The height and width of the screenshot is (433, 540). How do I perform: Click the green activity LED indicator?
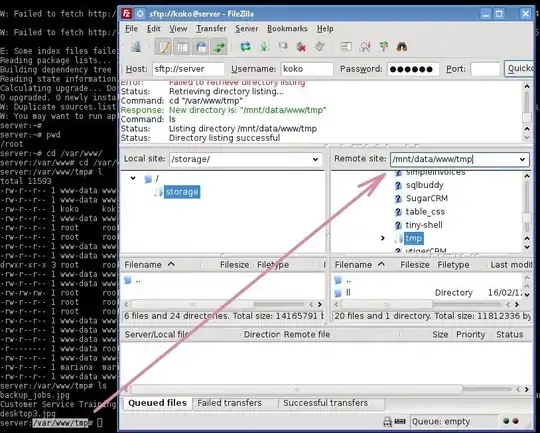tap(506, 421)
